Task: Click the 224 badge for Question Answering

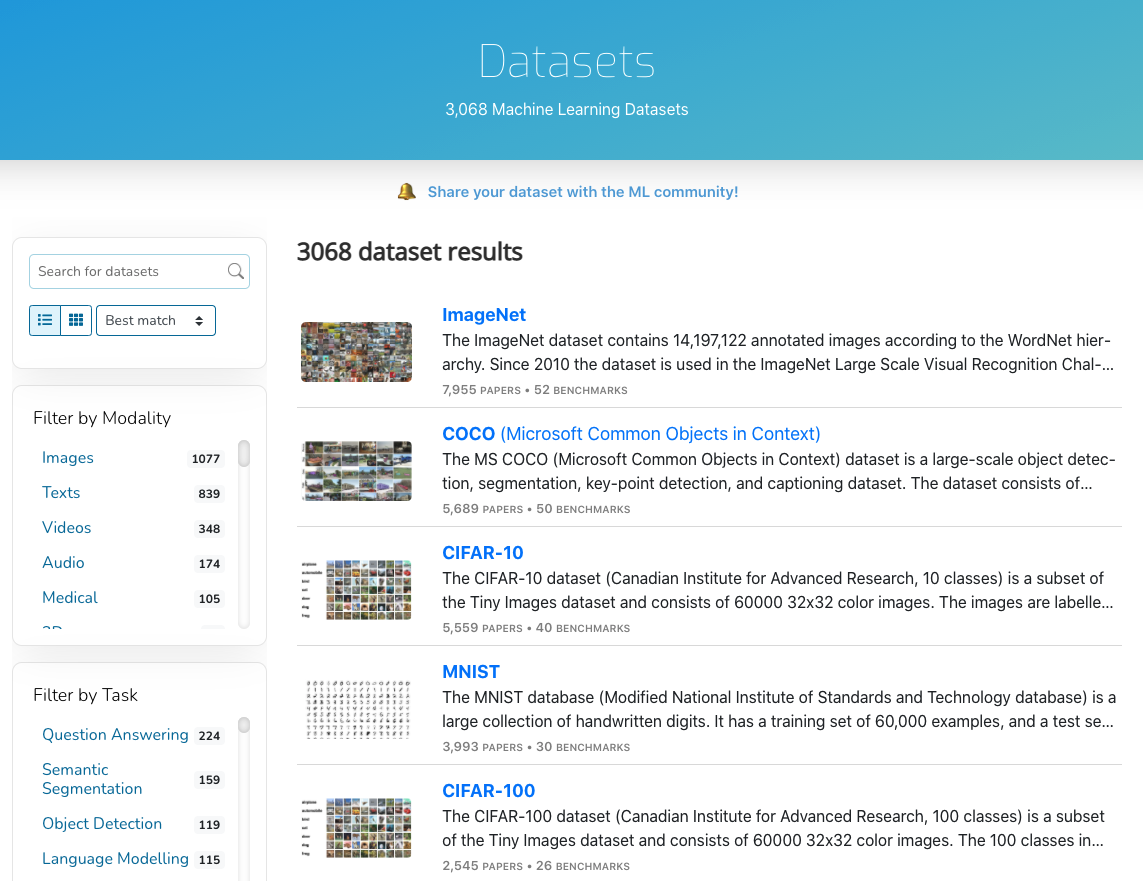Action: tap(209, 735)
